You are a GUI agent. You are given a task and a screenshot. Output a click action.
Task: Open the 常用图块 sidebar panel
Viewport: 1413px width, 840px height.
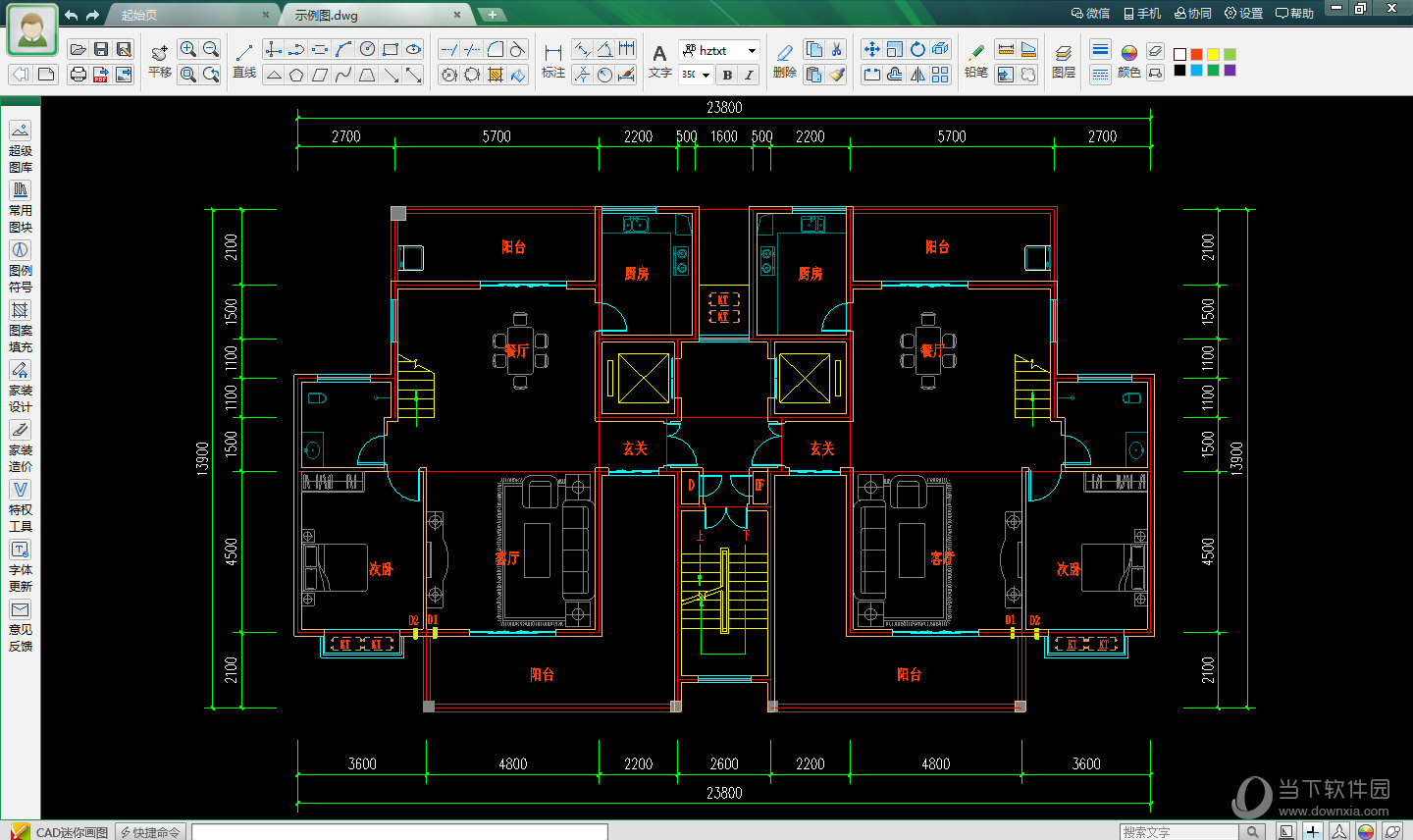click(20, 207)
